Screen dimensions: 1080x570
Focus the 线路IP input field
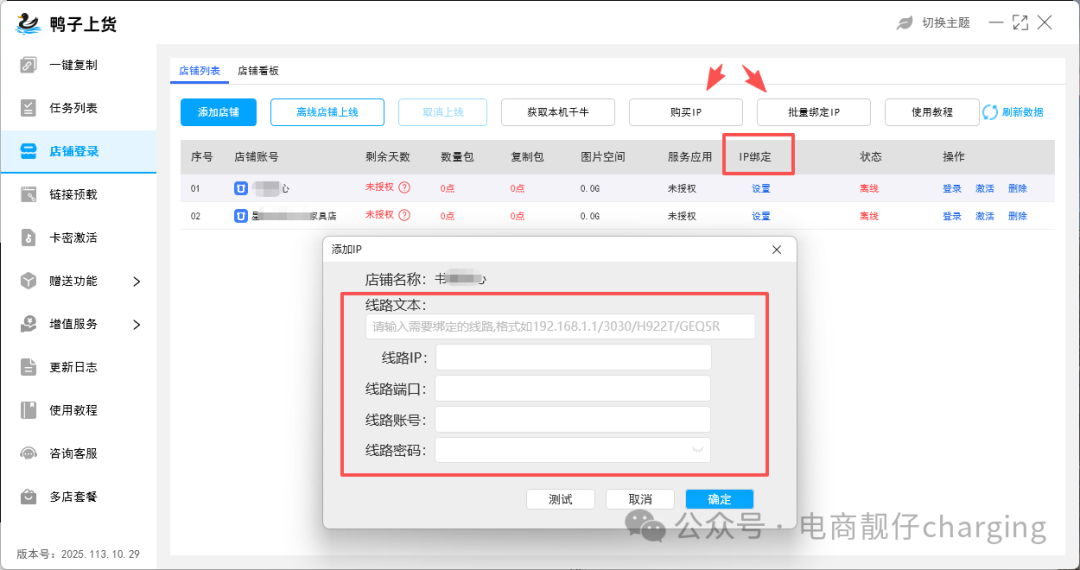(573, 358)
